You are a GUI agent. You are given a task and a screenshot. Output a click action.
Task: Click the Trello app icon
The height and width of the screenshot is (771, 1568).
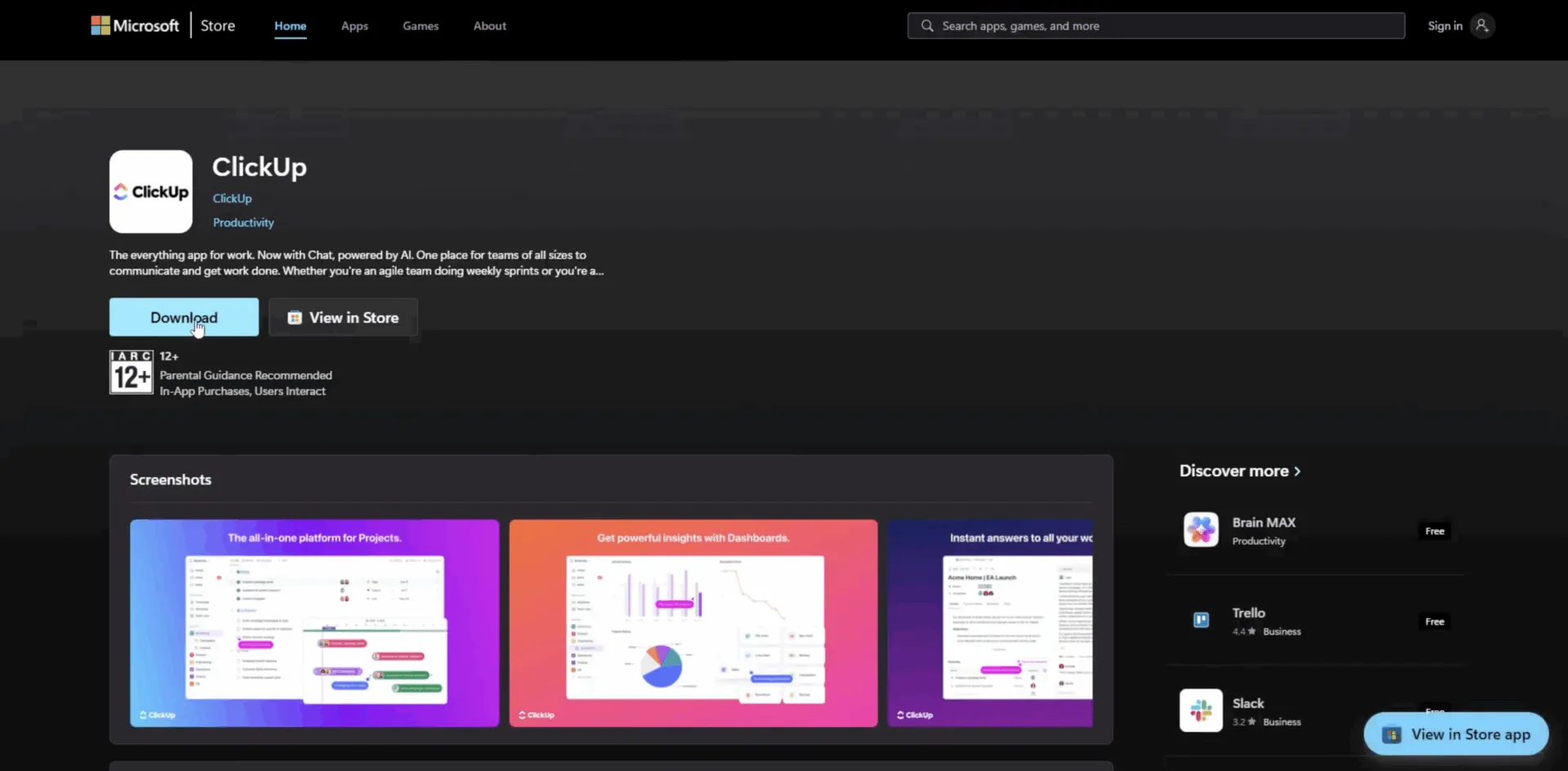pos(1201,620)
